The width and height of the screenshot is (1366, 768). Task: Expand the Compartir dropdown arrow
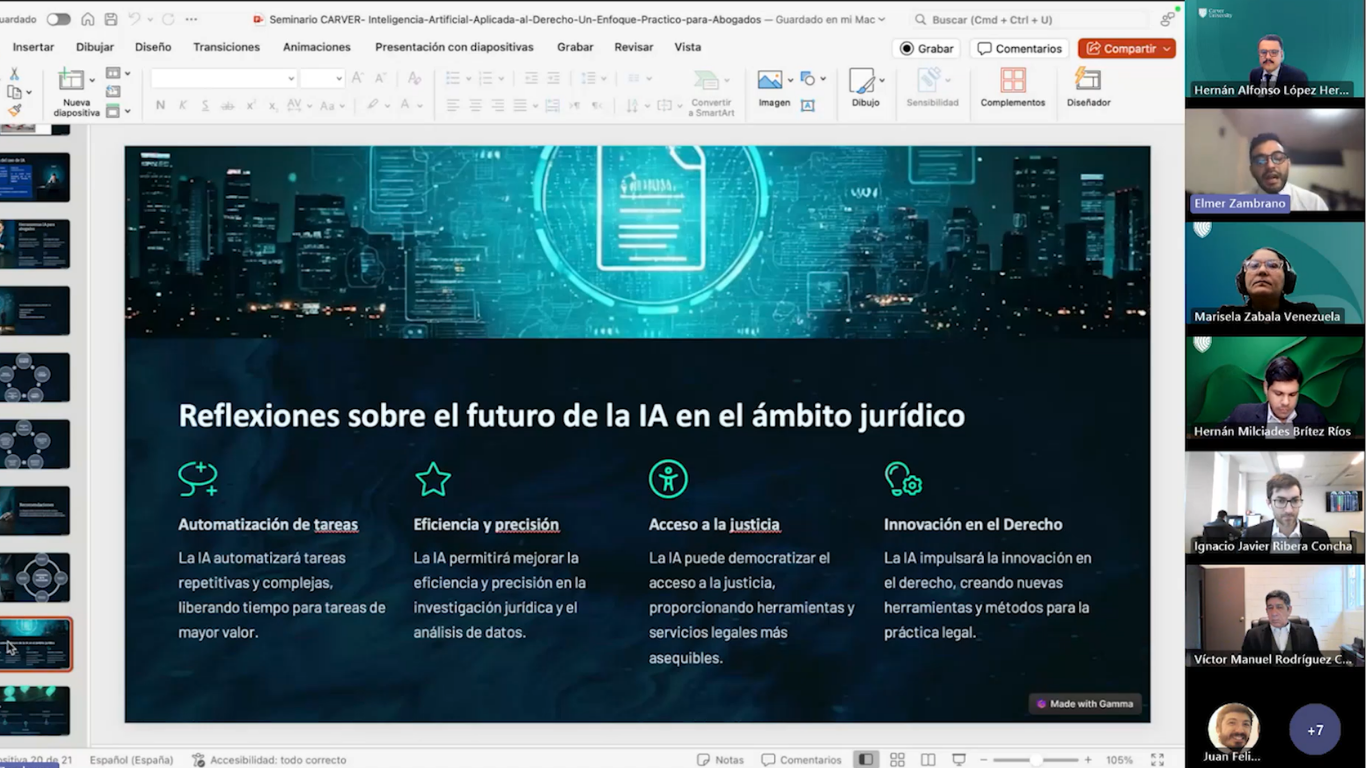[1166, 49]
